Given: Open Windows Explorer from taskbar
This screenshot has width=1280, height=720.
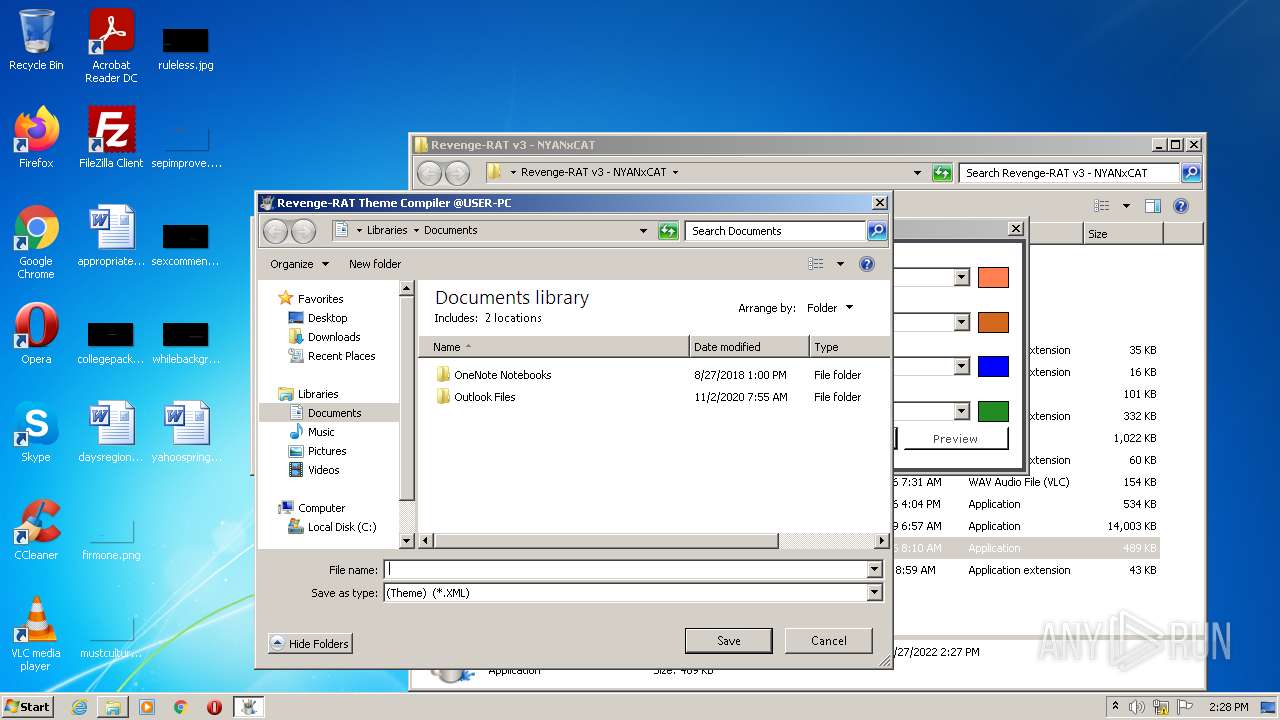Looking at the screenshot, I should tap(113, 707).
